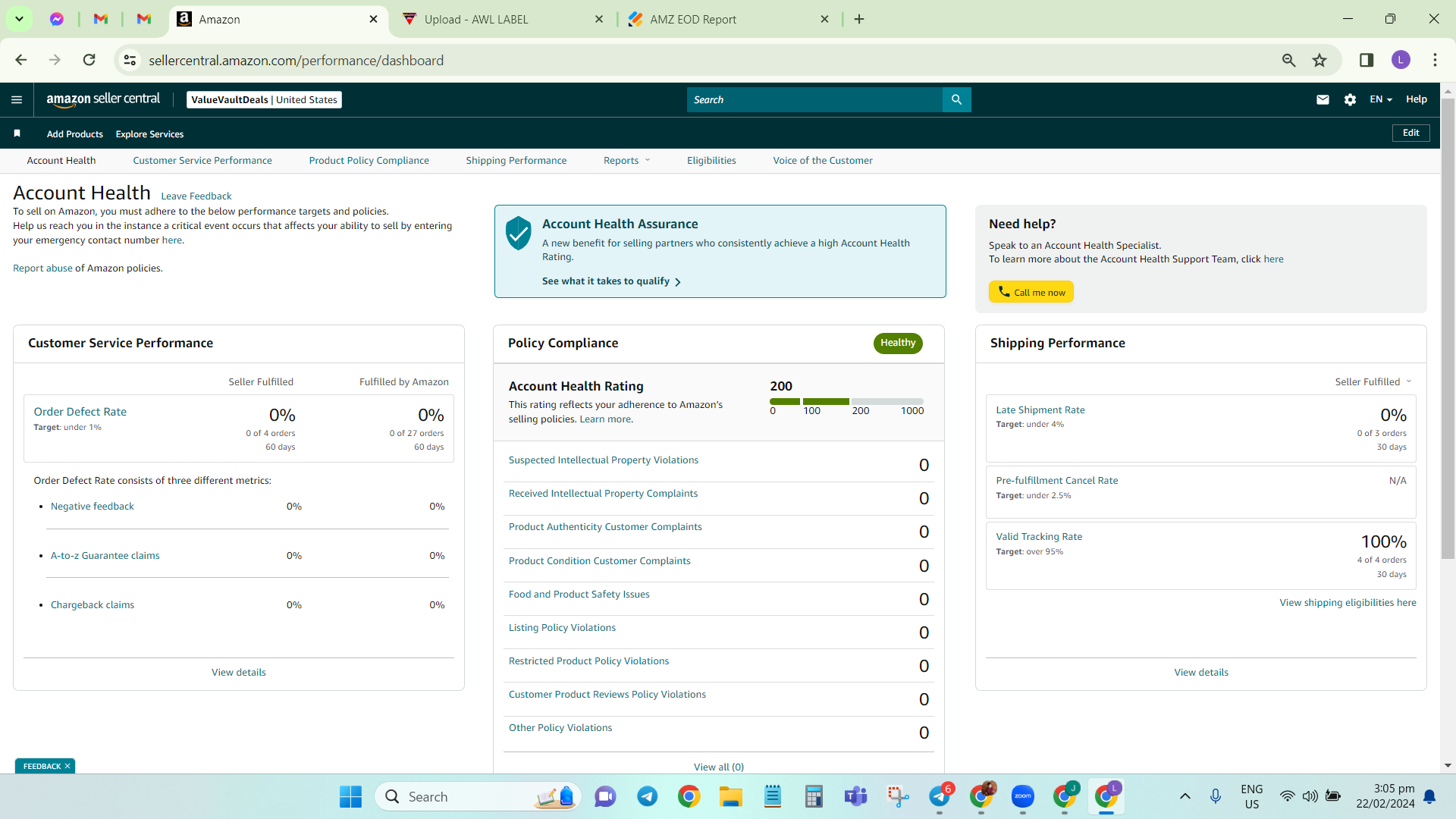1456x819 pixels.
Task: Open the EN language dropdown
Action: (x=1381, y=99)
